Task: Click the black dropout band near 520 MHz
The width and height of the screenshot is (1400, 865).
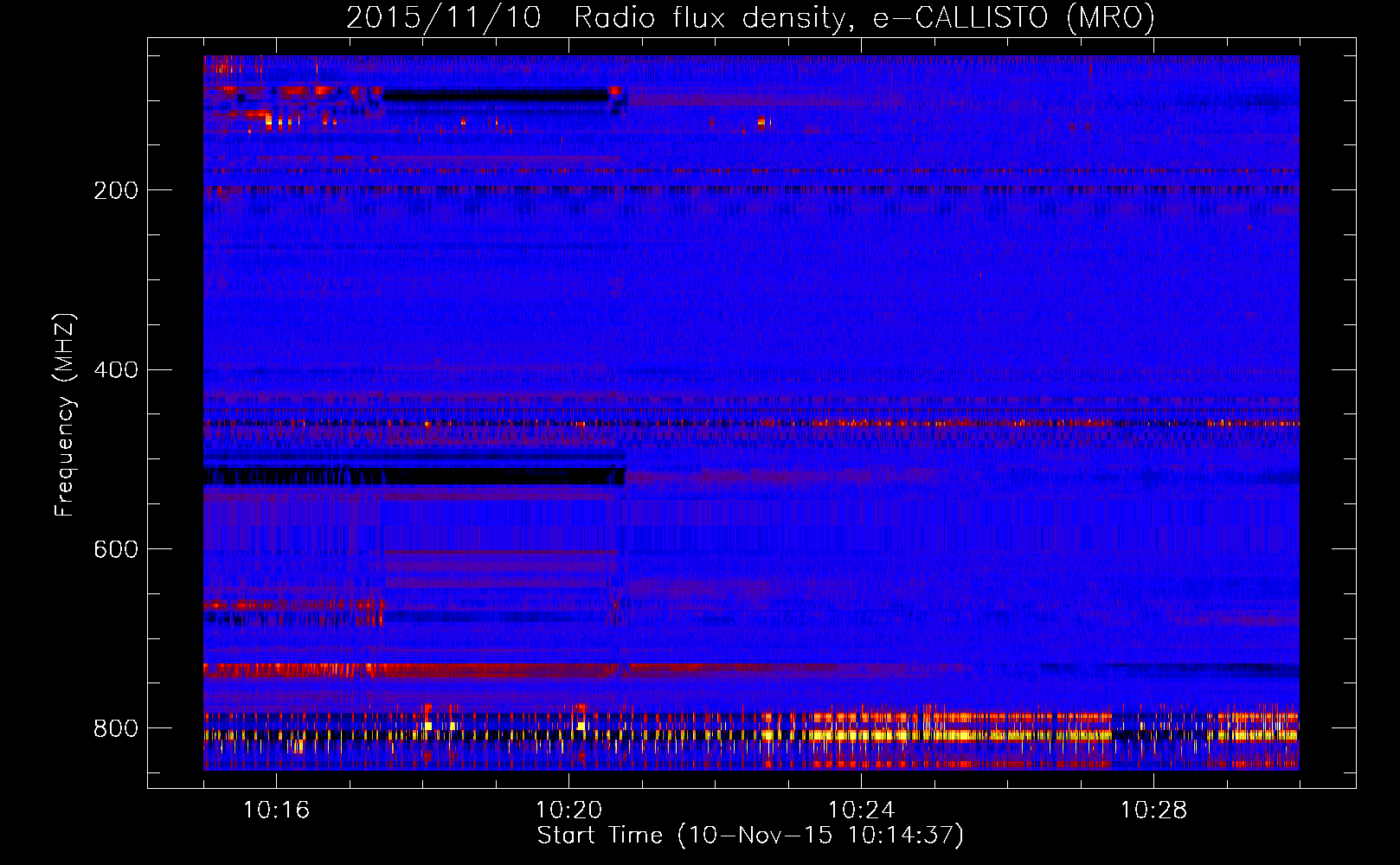Action: [414, 476]
